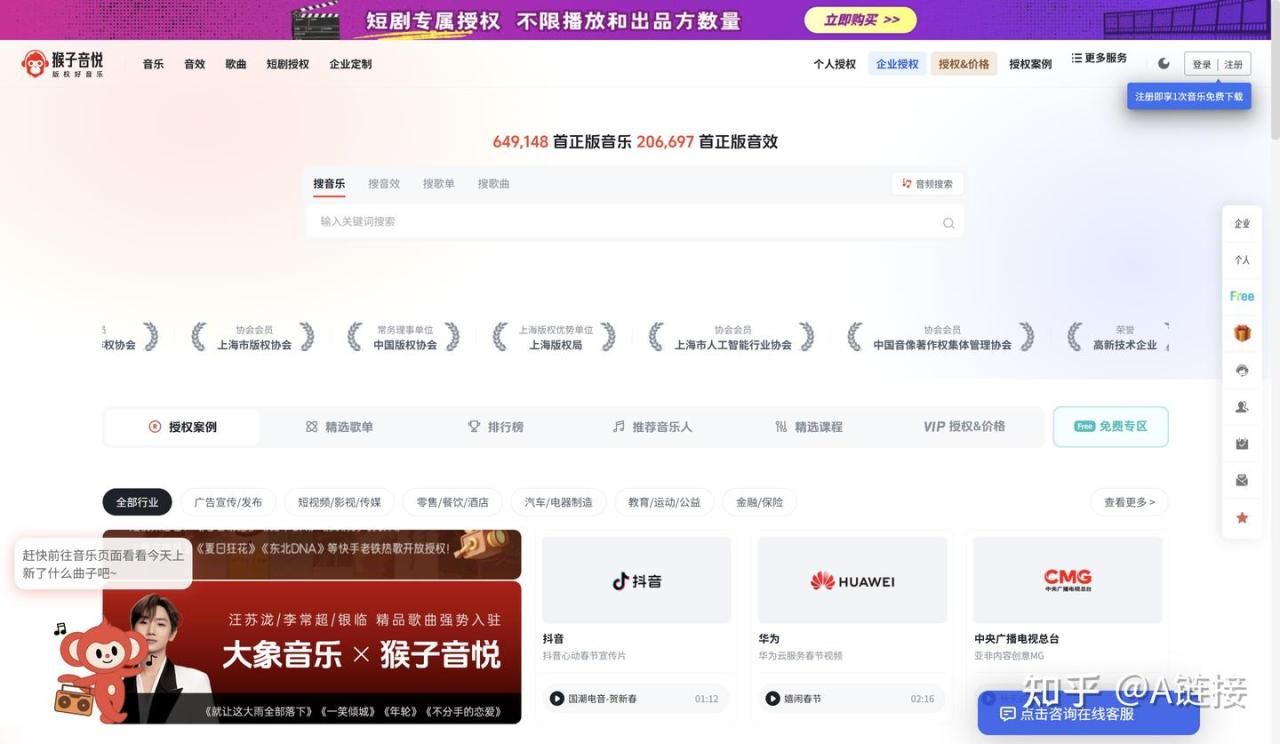The width and height of the screenshot is (1280, 744).
Task: Open the 免费专区 free zone
Action: point(1111,427)
